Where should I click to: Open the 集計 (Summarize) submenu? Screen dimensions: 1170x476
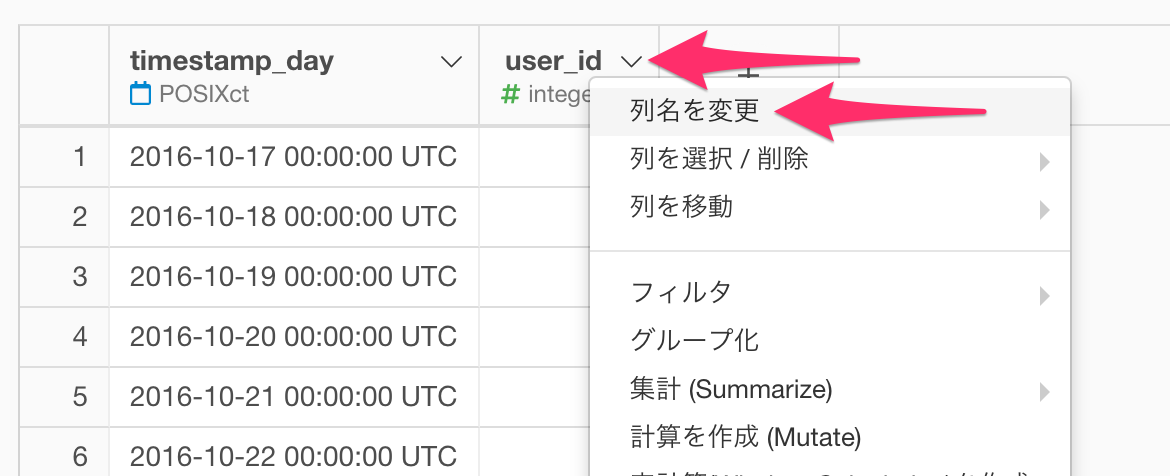(x=830, y=389)
